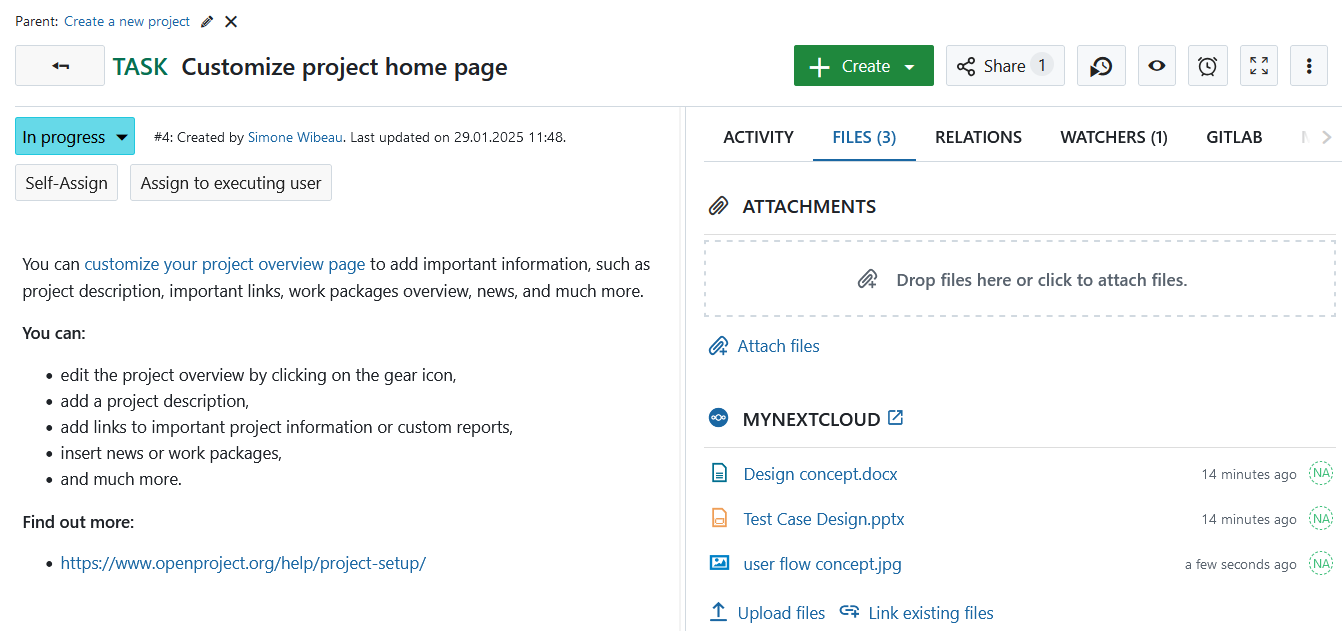The width and height of the screenshot is (1342, 631).
Task: Remove parent using the X icon
Action: pyautogui.click(x=231, y=21)
